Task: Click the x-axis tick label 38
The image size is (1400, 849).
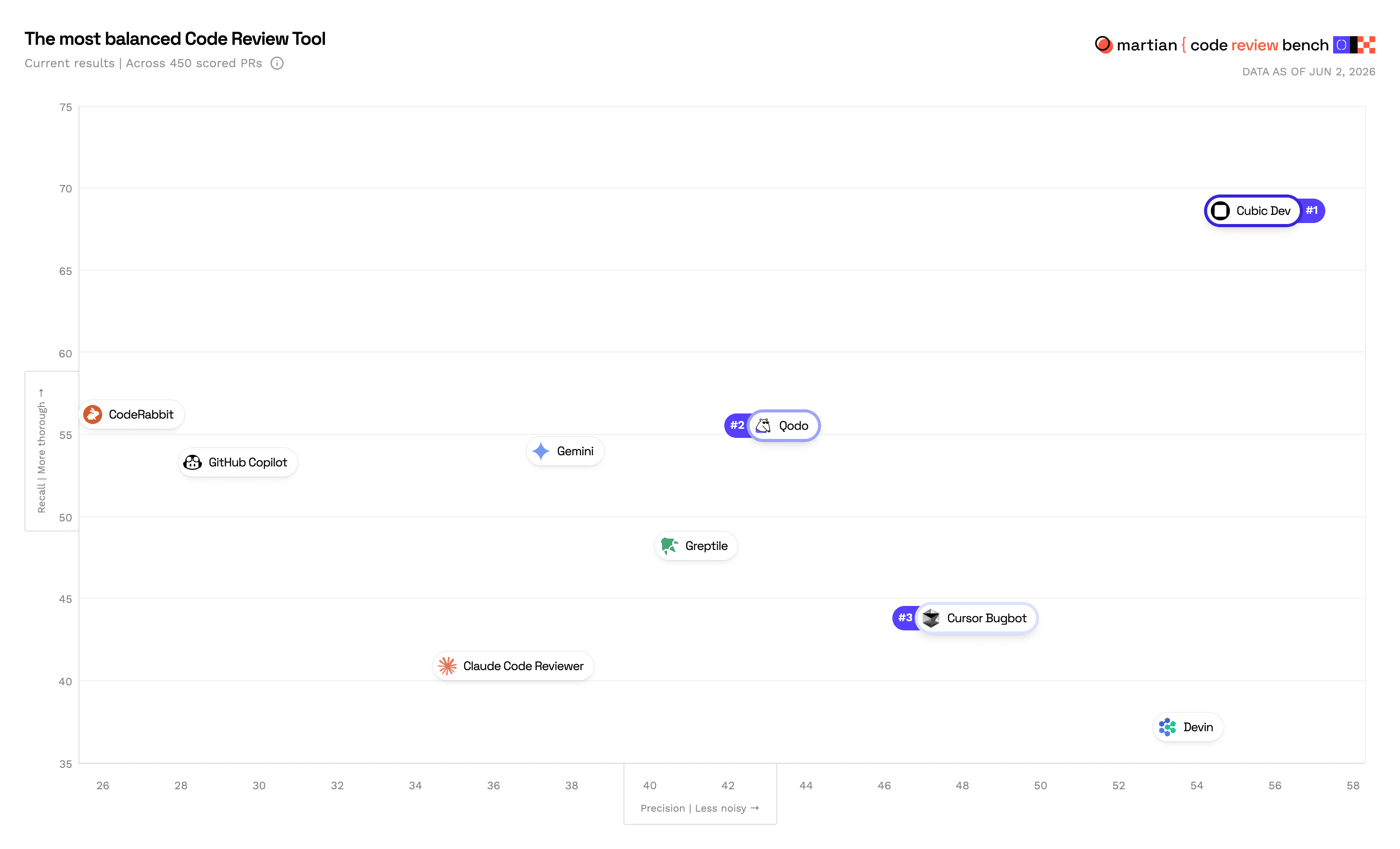Action: click(x=571, y=786)
